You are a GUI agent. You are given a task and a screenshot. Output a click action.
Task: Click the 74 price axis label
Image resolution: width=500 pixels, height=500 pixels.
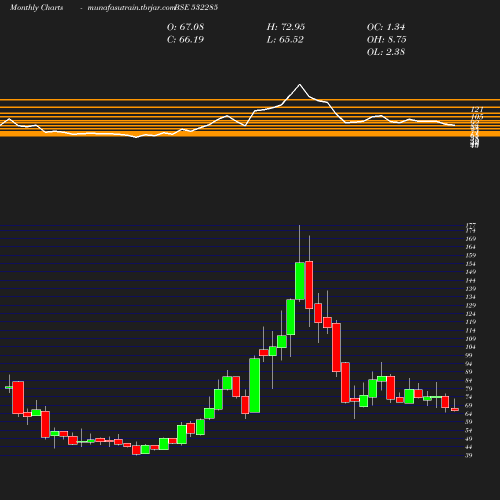pos(469,397)
